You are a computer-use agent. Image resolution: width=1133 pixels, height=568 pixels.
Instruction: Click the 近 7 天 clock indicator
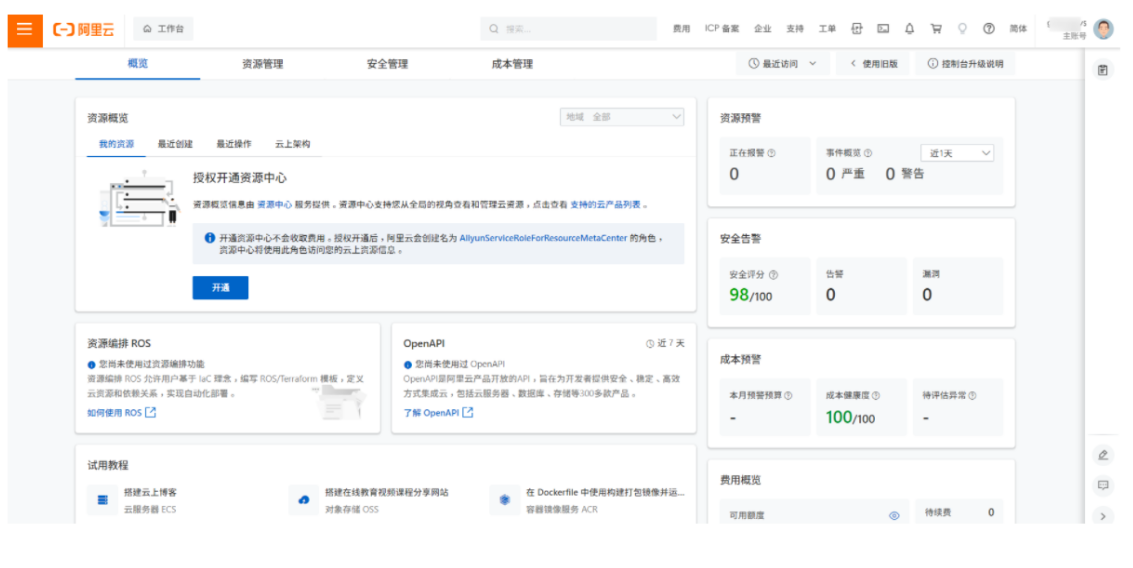[x=665, y=343]
